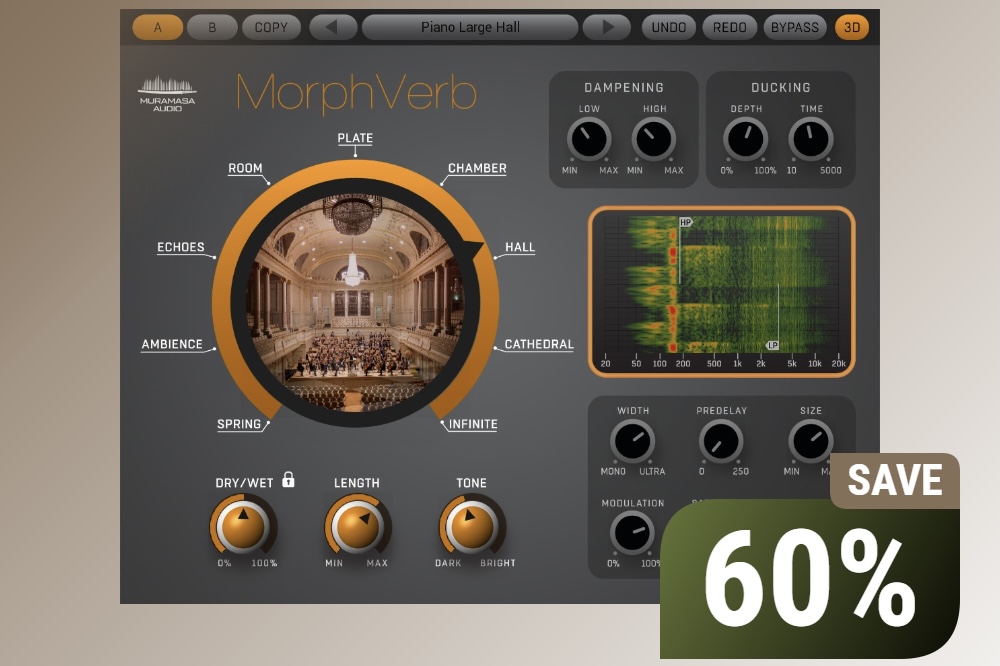
Task: Select the AMBIENCE reverb type
Action: (x=172, y=344)
